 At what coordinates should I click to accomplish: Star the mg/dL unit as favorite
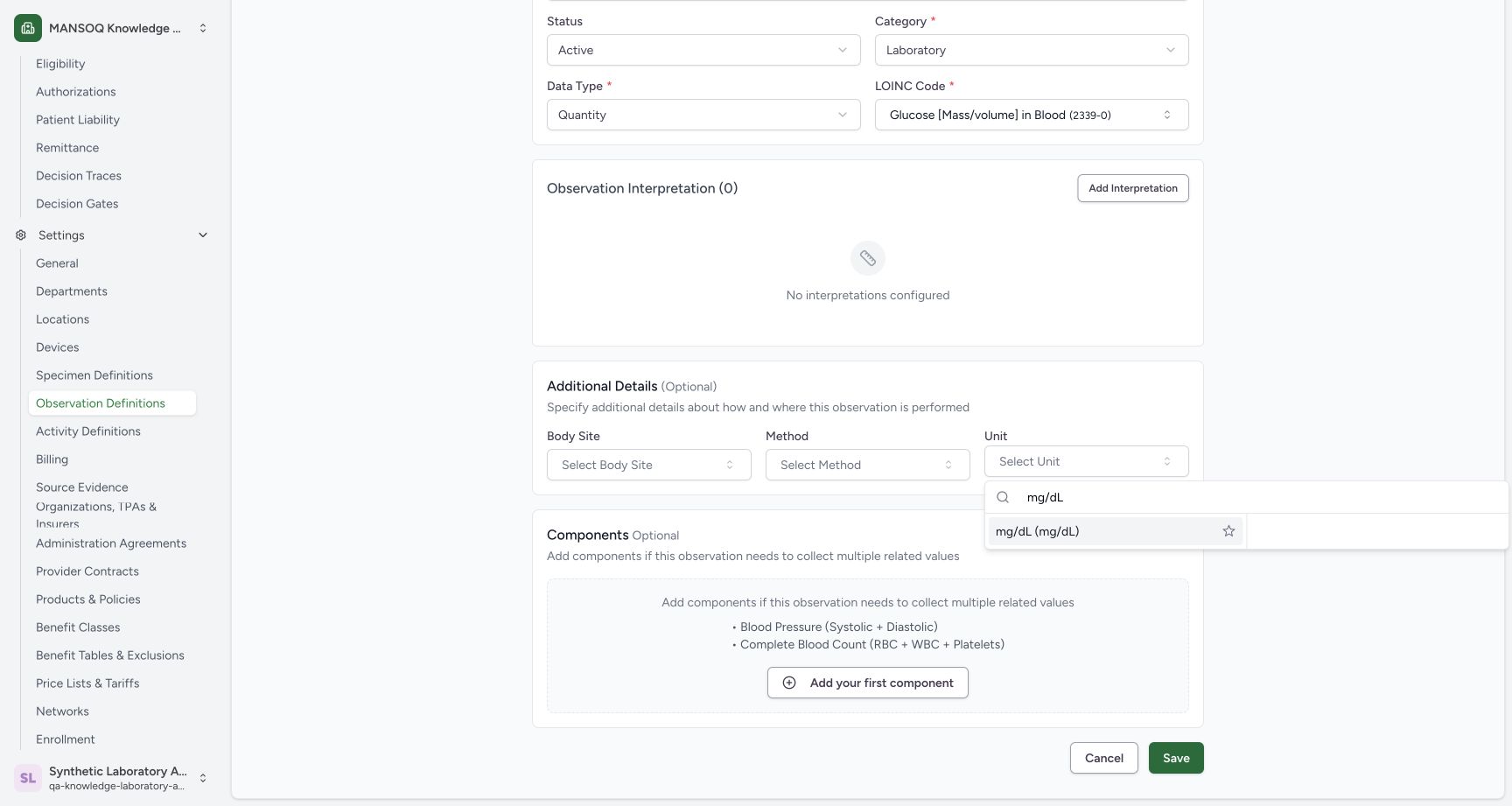1228,531
